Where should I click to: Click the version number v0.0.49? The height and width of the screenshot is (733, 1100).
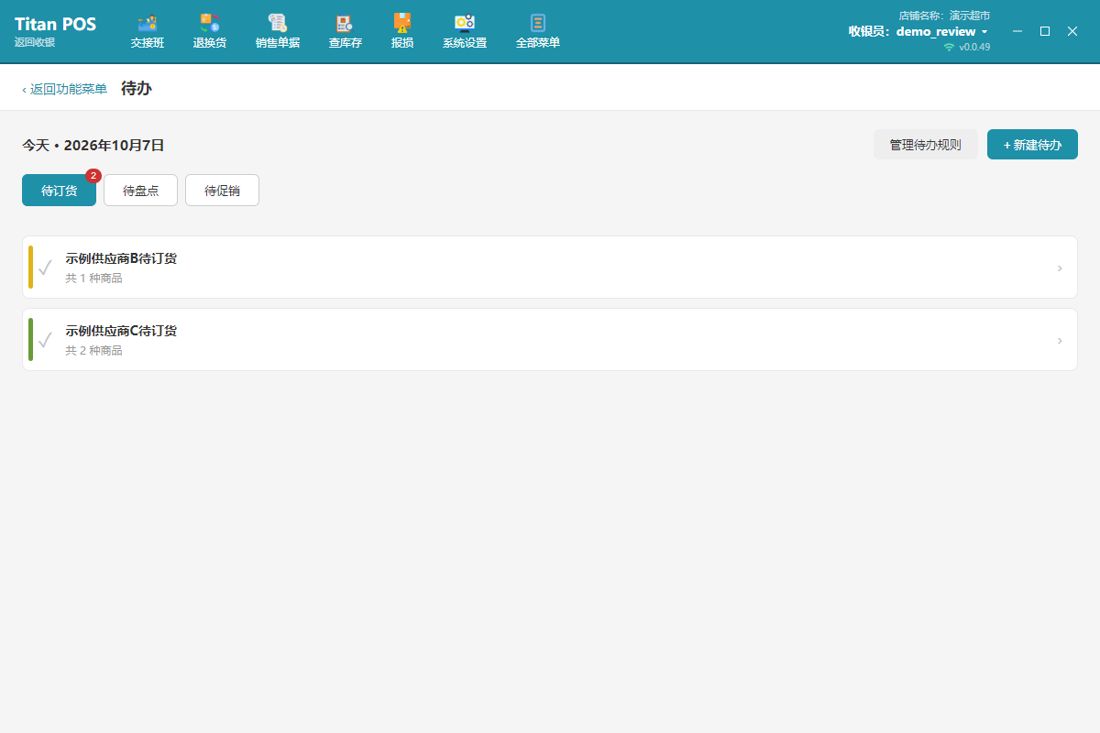974,47
